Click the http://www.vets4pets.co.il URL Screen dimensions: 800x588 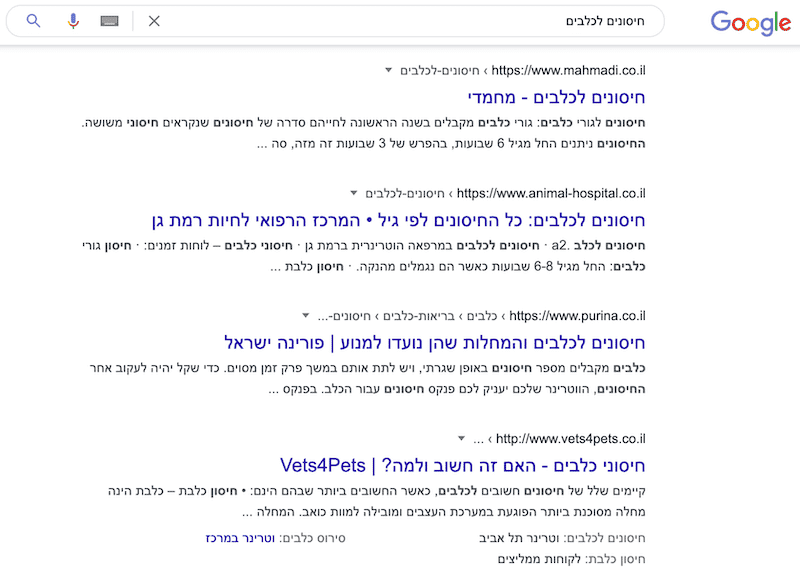(570, 439)
